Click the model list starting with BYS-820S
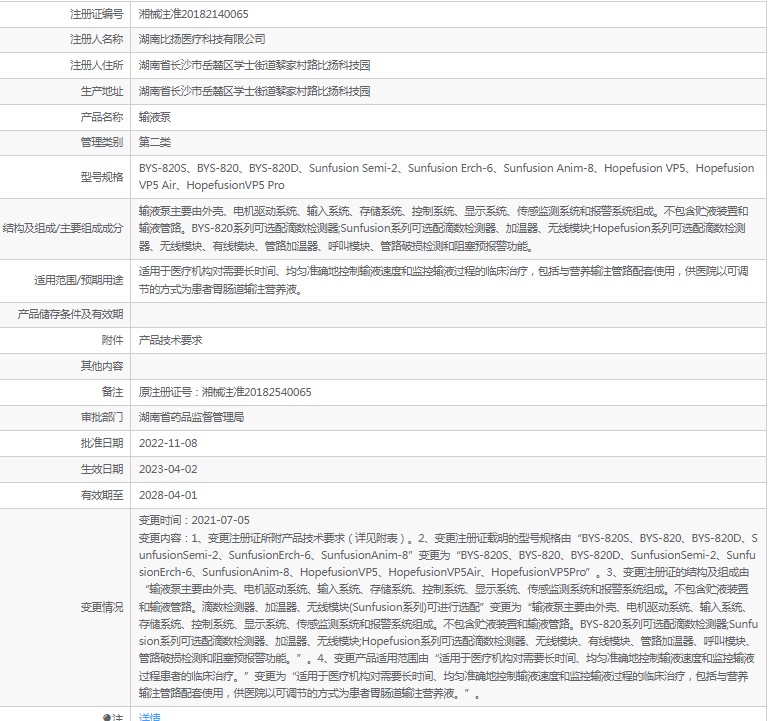Image resolution: width=769 pixels, height=721 pixels. tap(446, 177)
